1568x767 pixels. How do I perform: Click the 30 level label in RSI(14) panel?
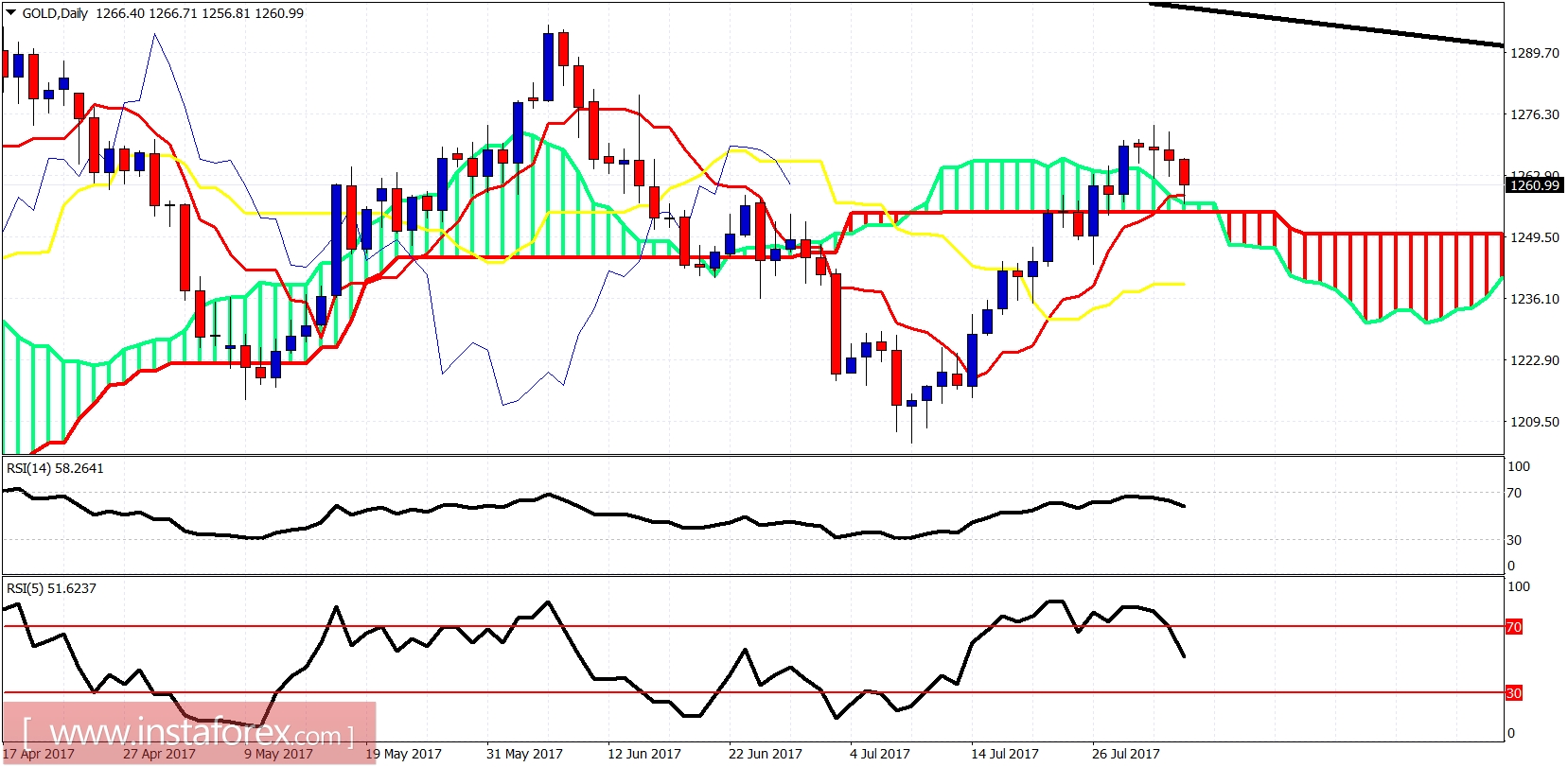coord(1514,540)
